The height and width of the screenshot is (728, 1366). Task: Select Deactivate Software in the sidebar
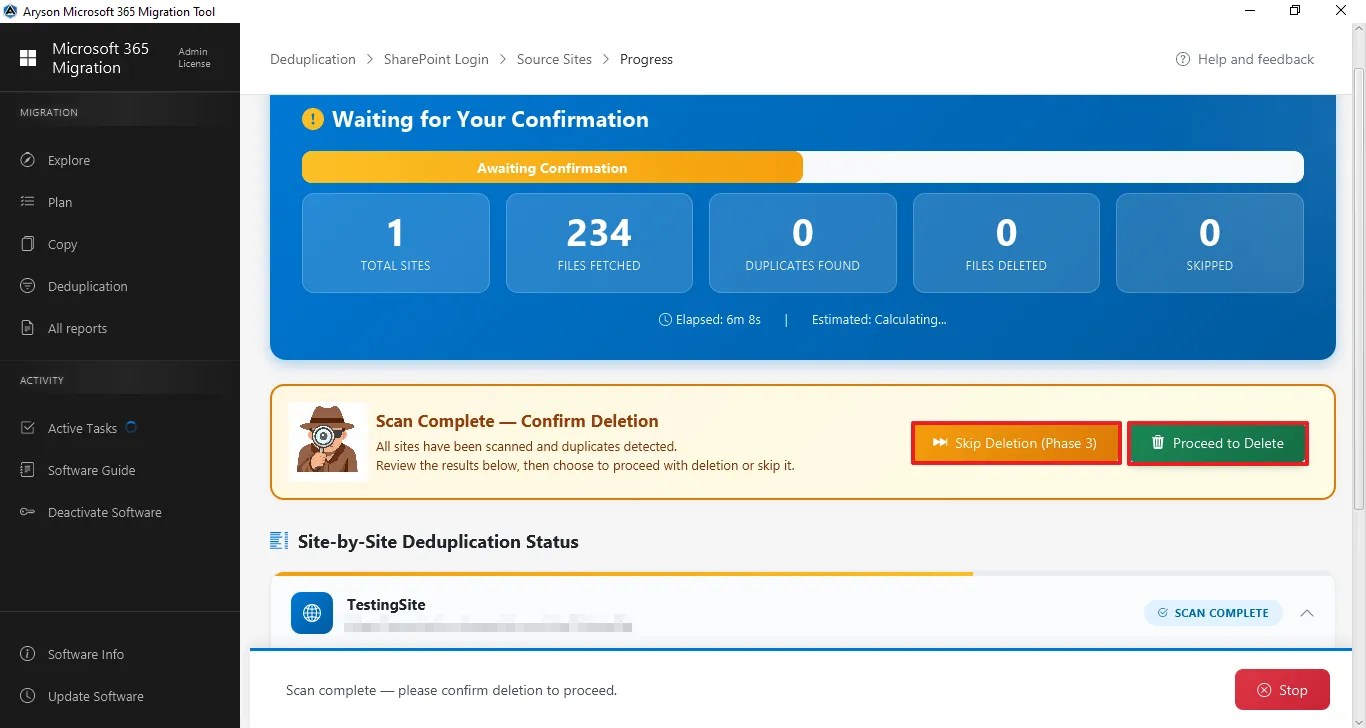120,512
